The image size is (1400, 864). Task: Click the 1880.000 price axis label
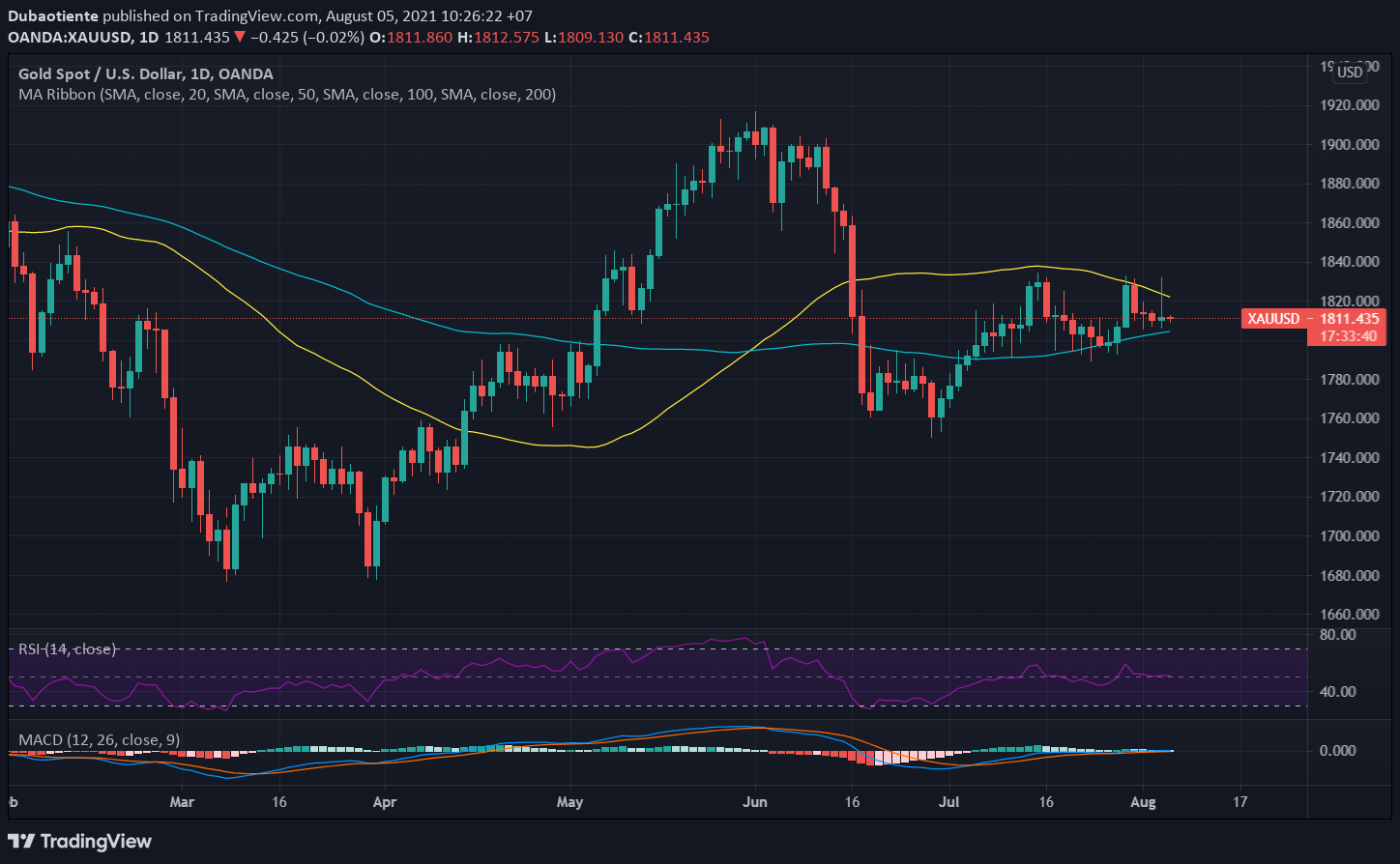pos(1348,184)
